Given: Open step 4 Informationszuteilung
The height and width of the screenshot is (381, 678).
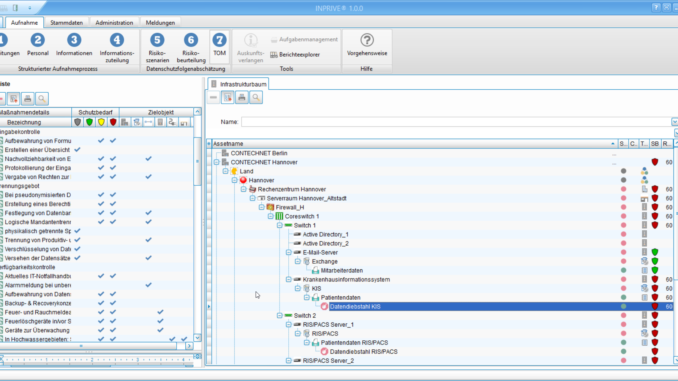Looking at the screenshot, I should tap(117, 48).
